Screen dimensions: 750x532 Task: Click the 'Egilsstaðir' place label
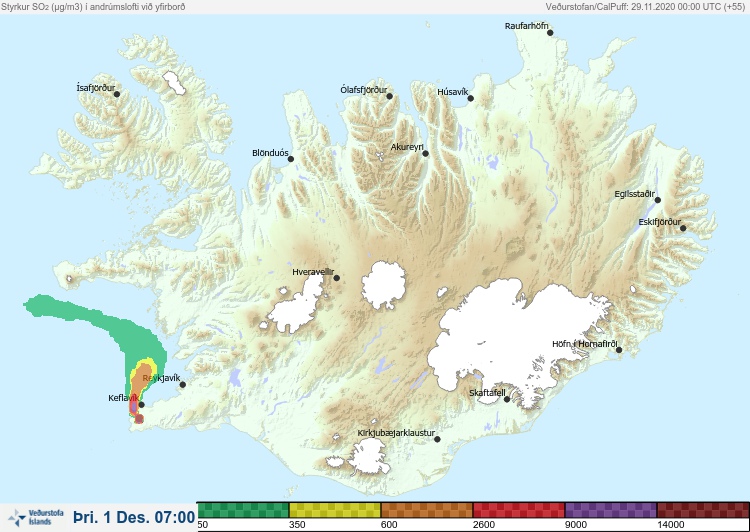[634, 194]
